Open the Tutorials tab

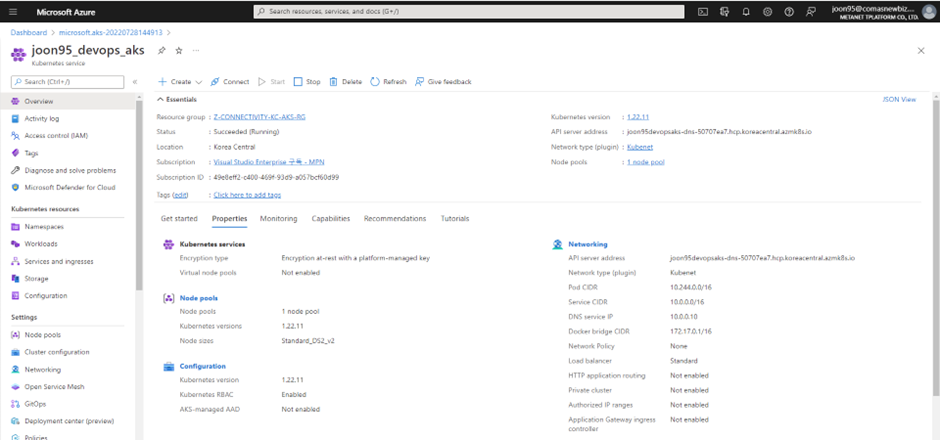coord(454,219)
